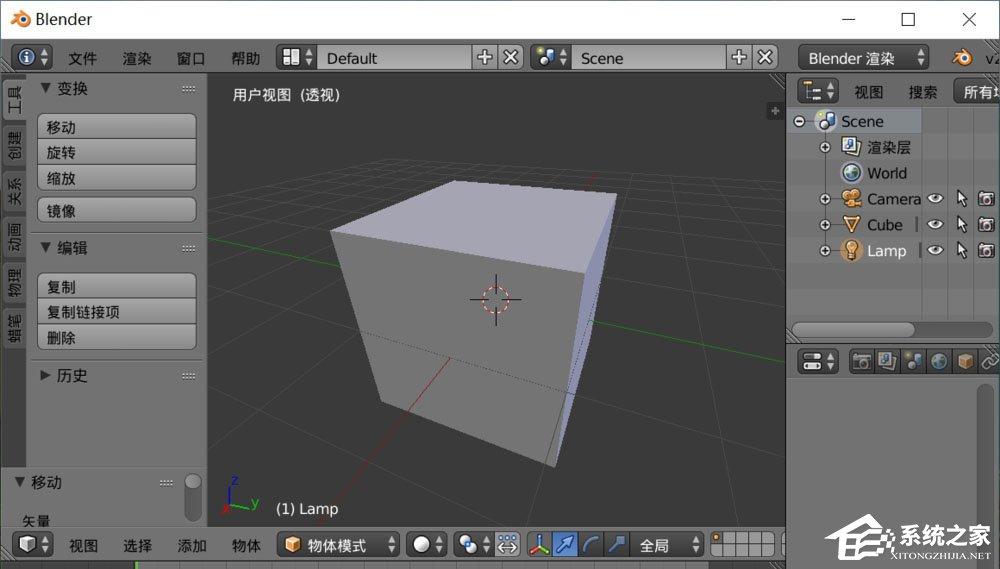The width and height of the screenshot is (1000, 569).
Task: Select World in the outliner
Action: [x=886, y=173]
